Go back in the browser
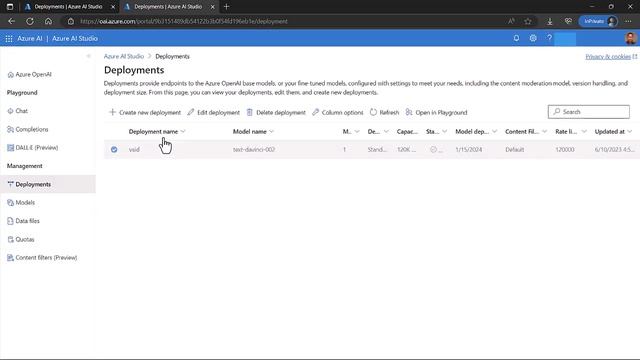This screenshot has height=360, width=640. (11, 21)
